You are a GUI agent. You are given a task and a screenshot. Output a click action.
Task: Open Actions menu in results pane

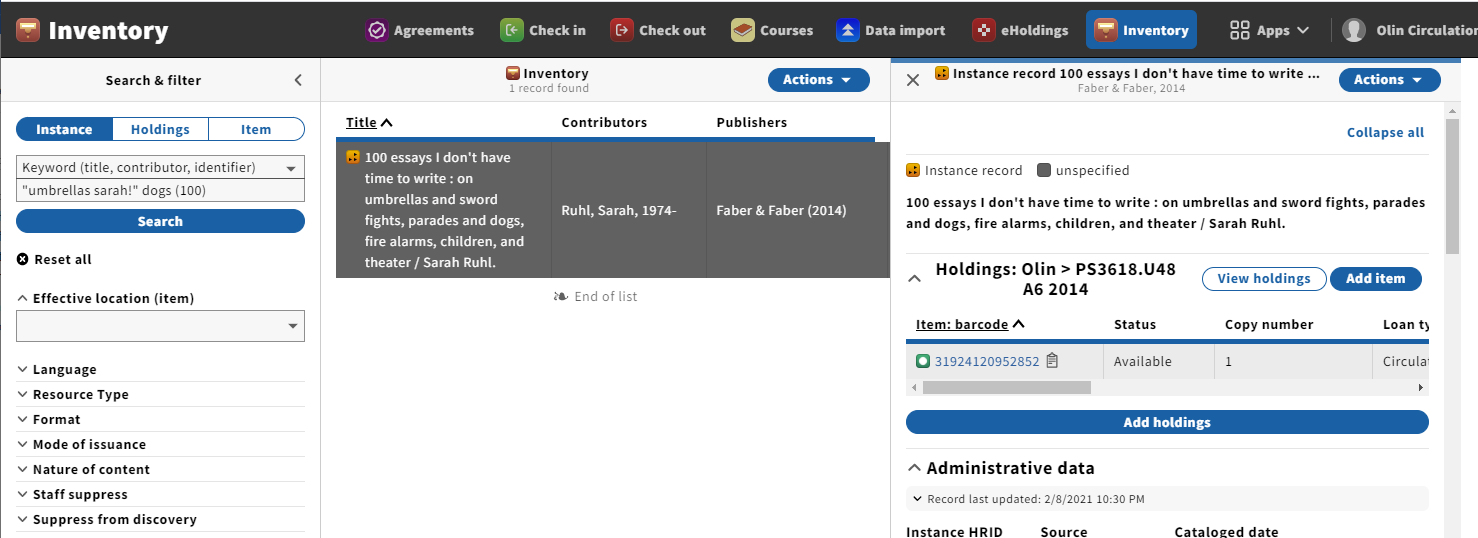click(818, 80)
